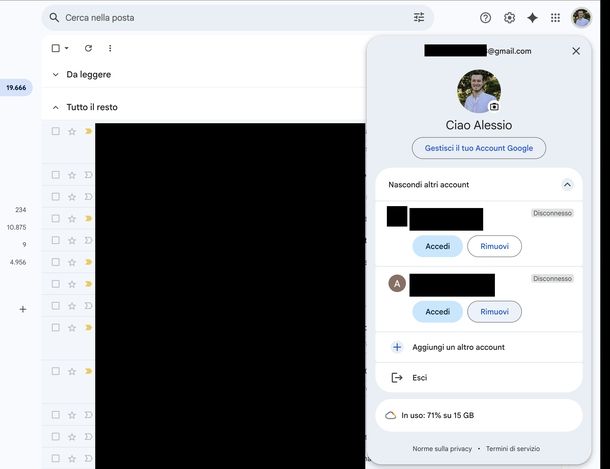Image resolution: width=610 pixels, height=469 pixels.
Task: Check the first email's checkbox
Action: tap(56, 131)
